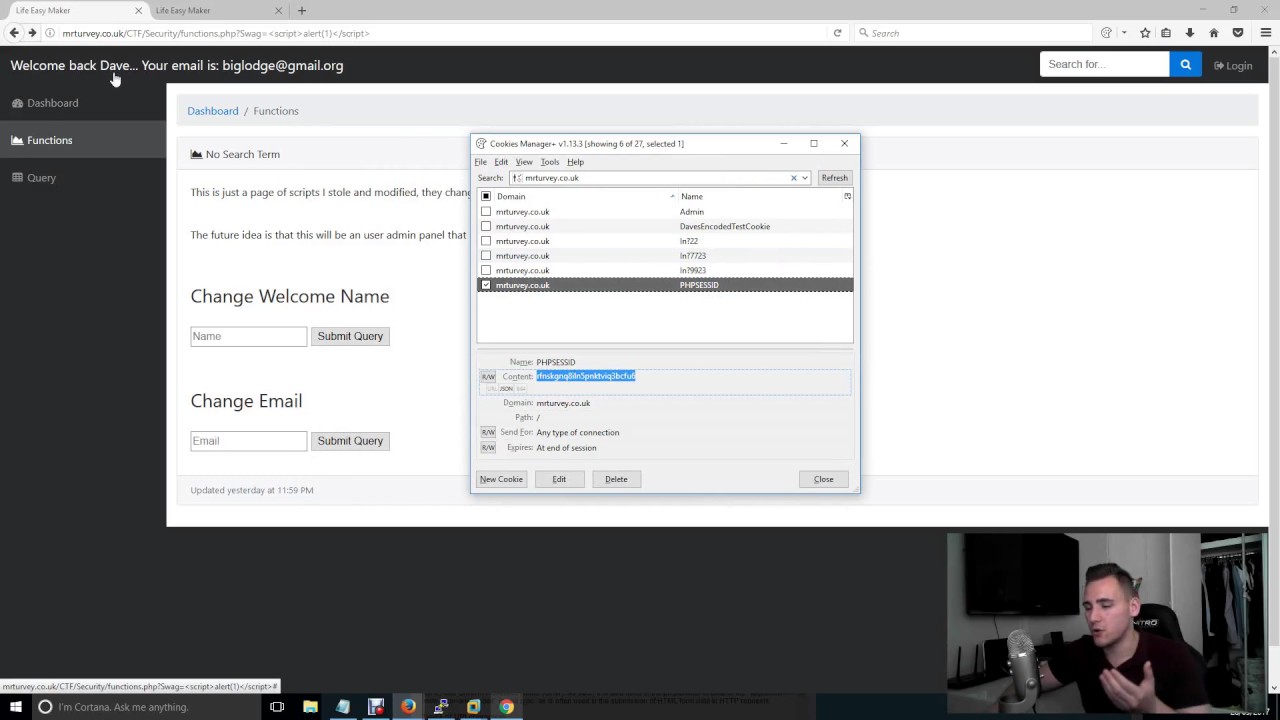Viewport: 1280px width, 720px height.
Task: Open the Pocket icon
Action: [1238, 33]
